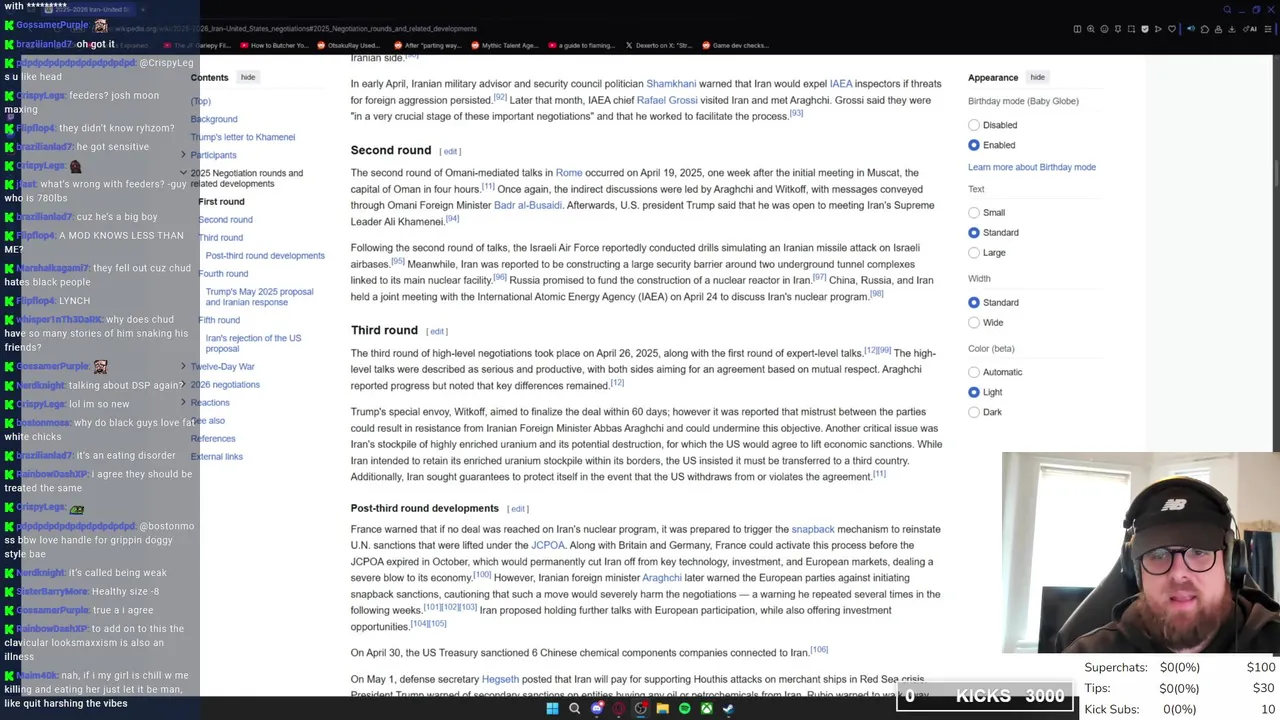Go to Fourth round in Contents

point(223,274)
